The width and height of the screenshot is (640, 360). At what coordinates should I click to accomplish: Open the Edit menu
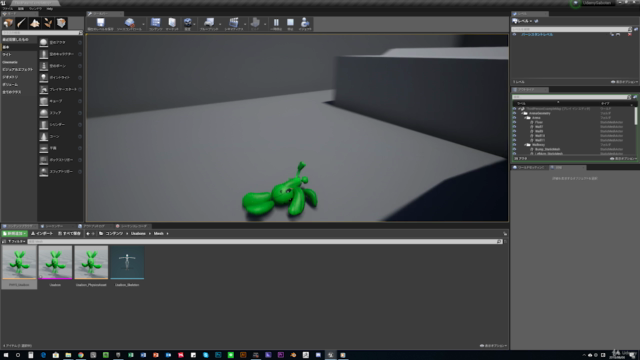(x=21, y=9)
